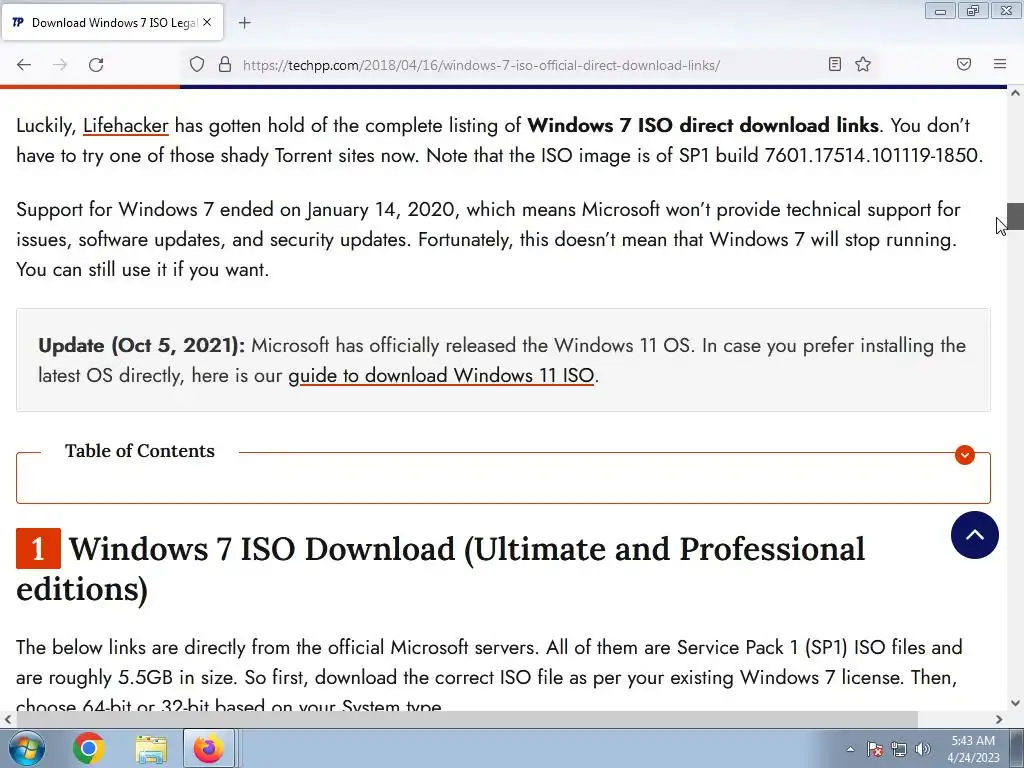Minimize the Firefox window
Viewport: 1024px width, 768px height.
pos(940,11)
